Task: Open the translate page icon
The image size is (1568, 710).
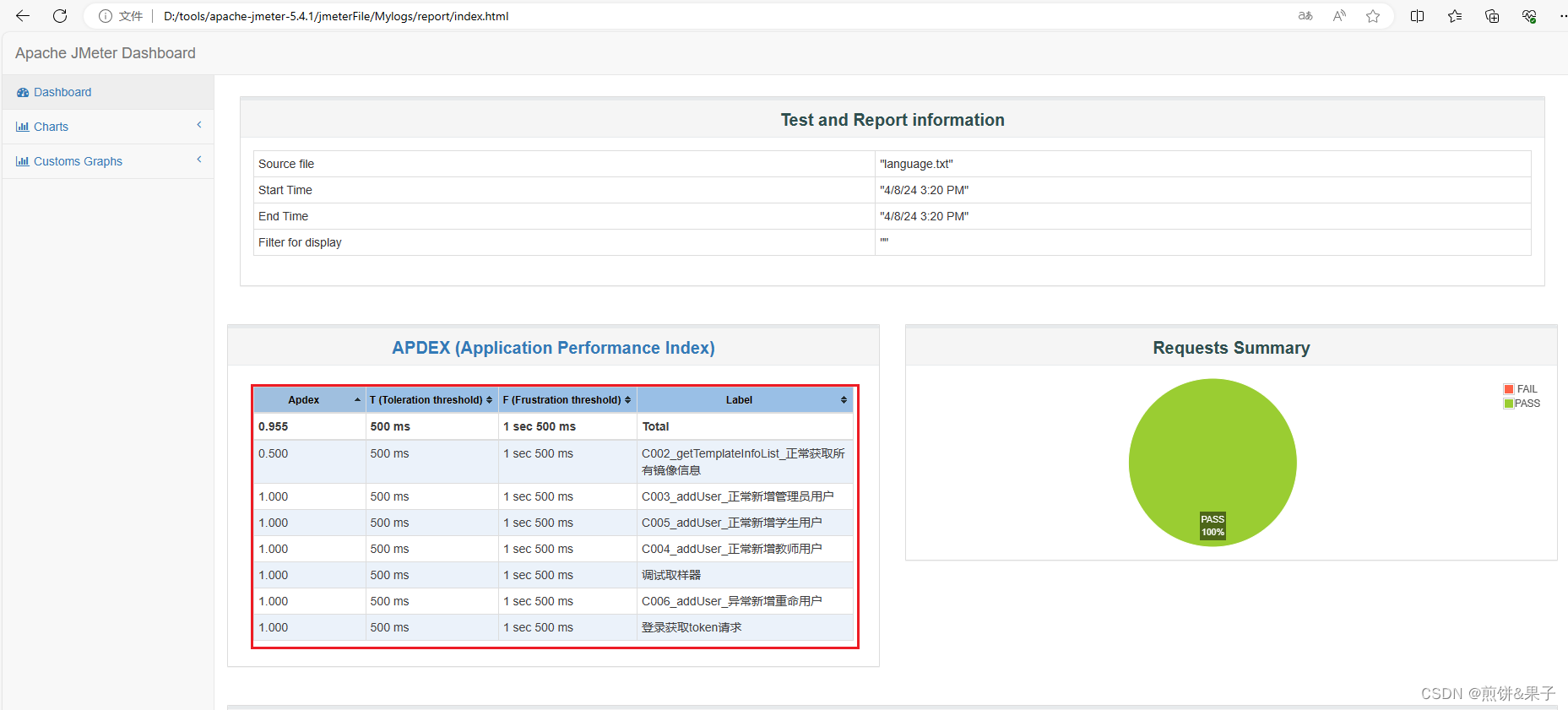Action: pos(1305,16)
